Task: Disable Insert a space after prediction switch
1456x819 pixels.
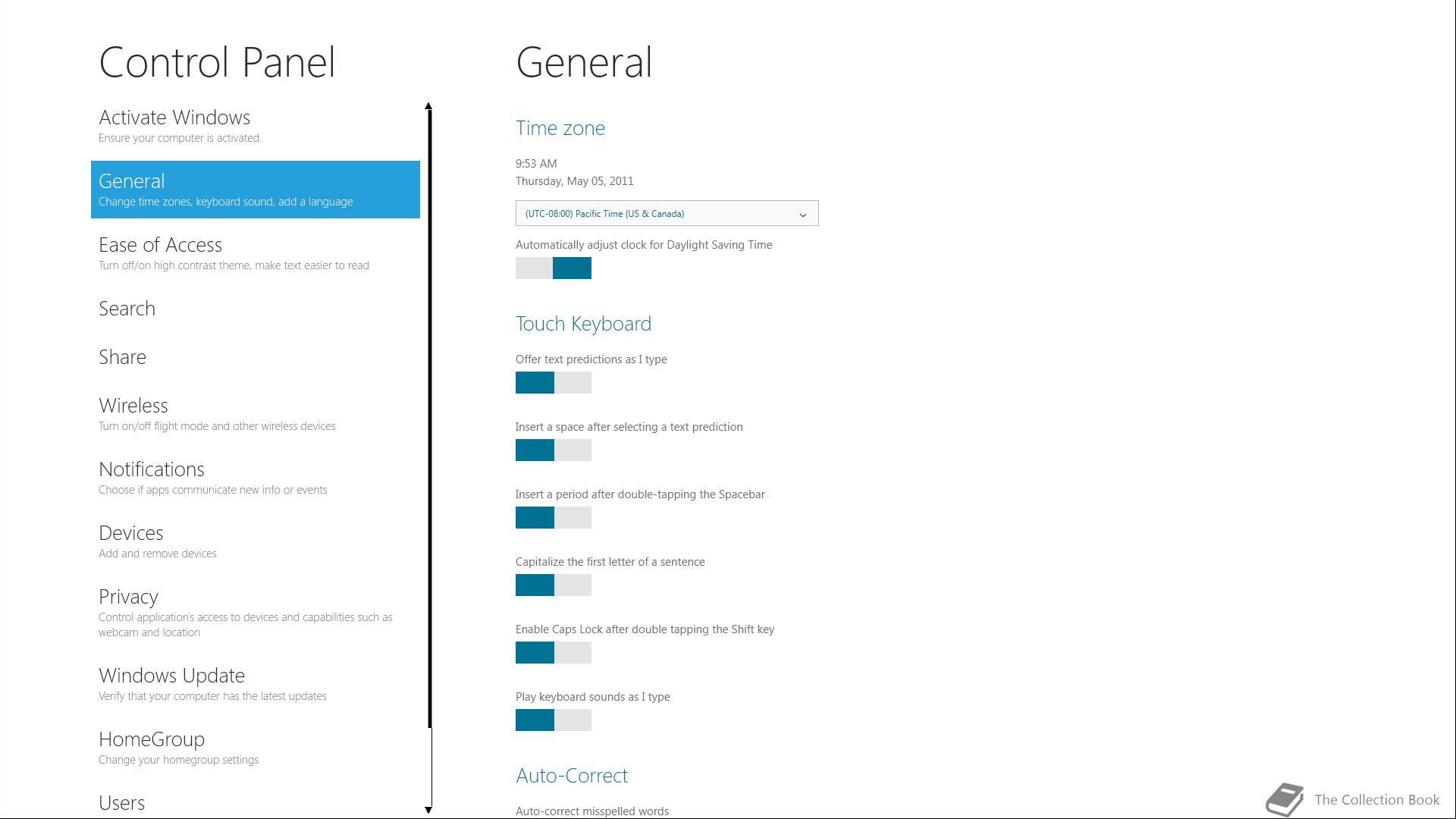Action: click(x=554, y=450)
